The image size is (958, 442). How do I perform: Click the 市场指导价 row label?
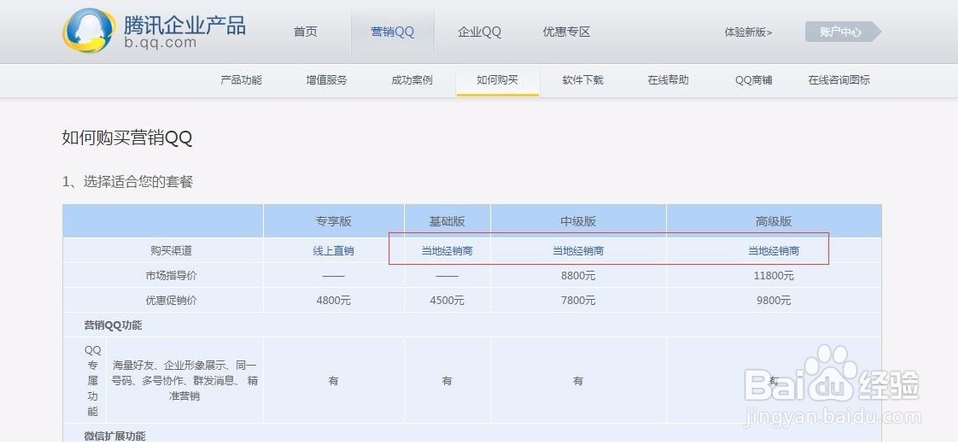171,276
